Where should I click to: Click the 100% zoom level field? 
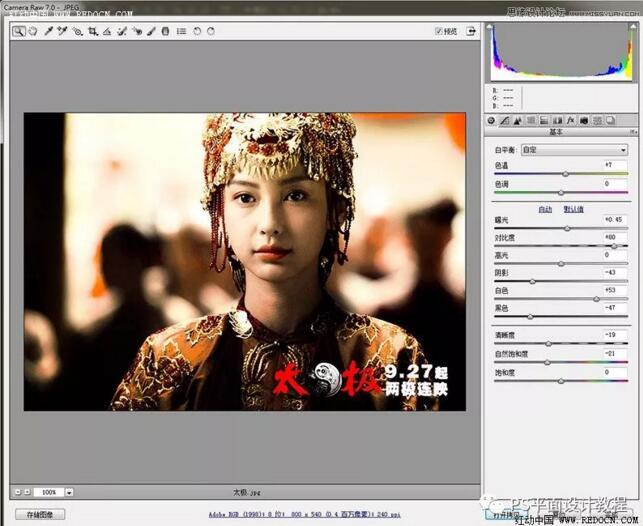tap(49, 492)
